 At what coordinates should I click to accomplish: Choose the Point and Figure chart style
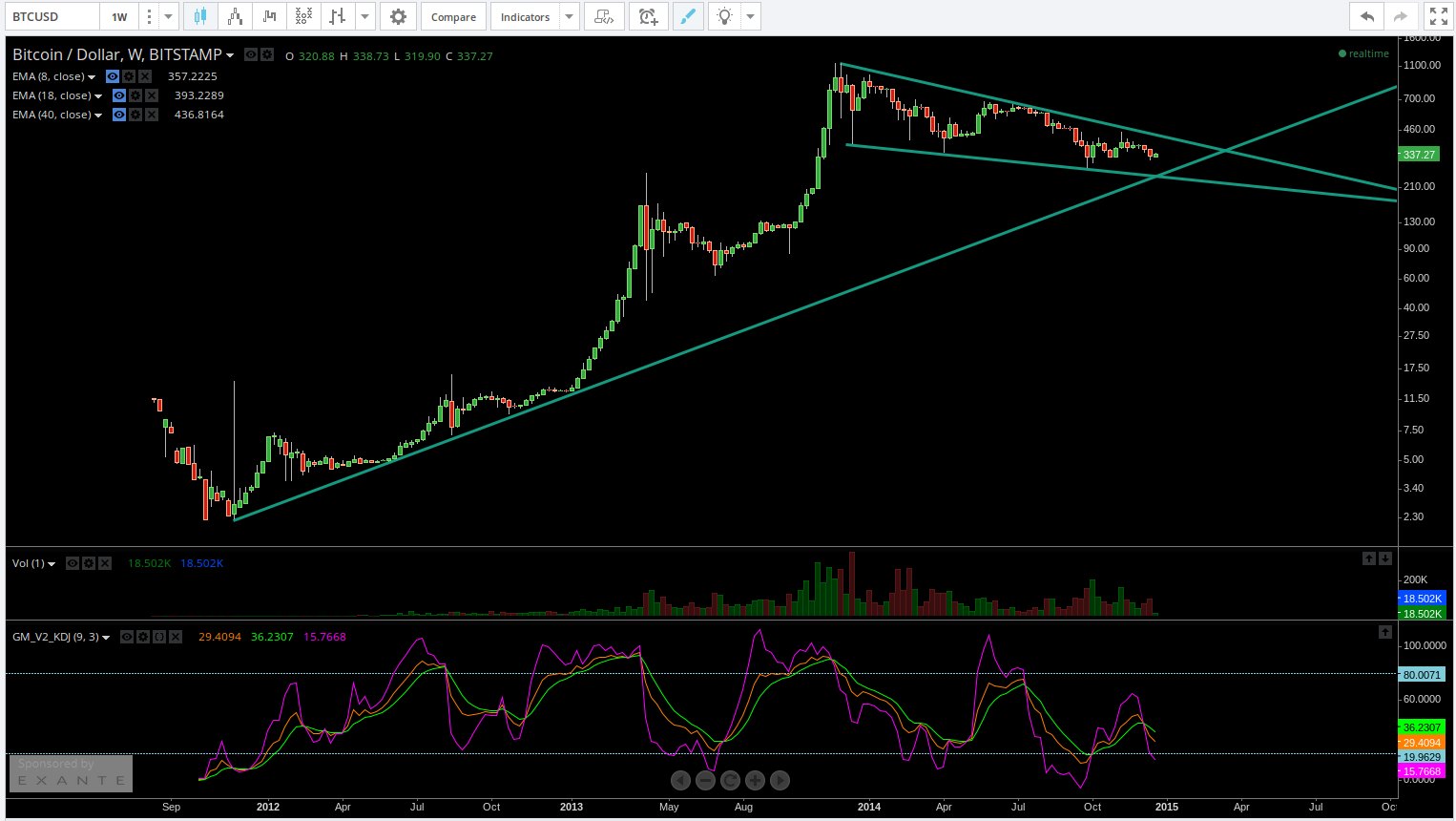click(x=302, y=16)
